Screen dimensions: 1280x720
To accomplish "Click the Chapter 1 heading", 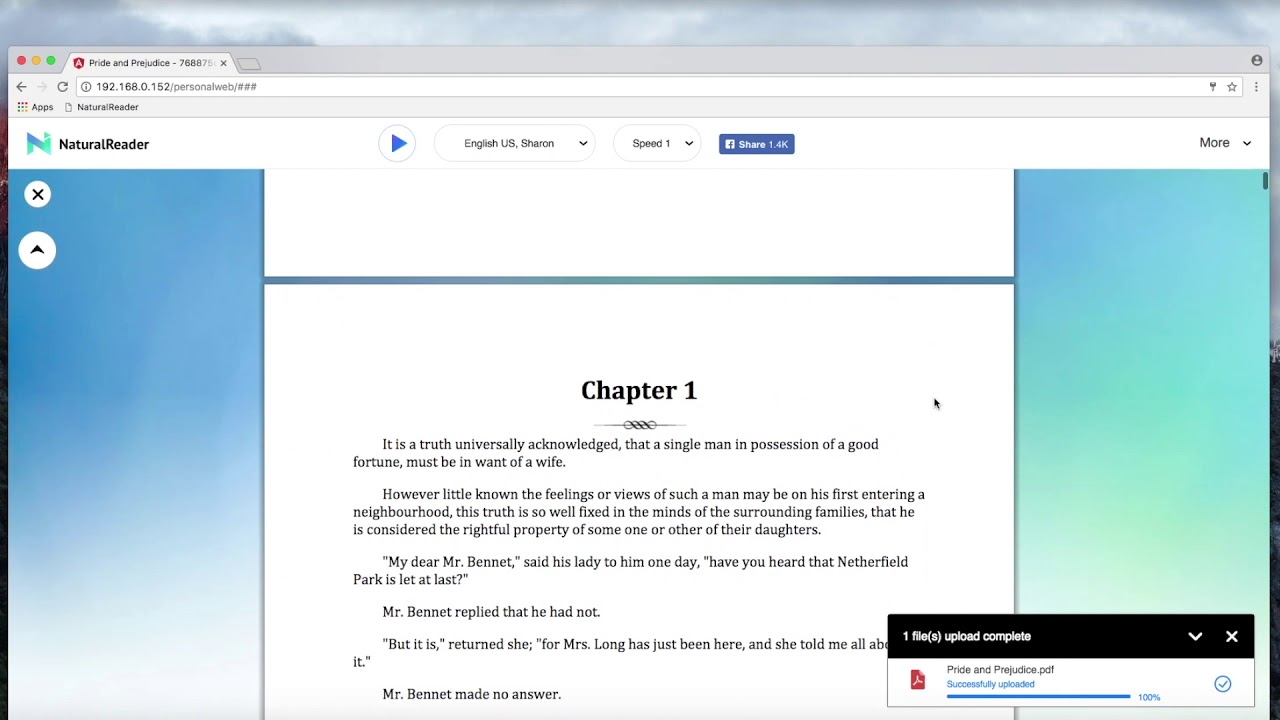I will 639,390.
